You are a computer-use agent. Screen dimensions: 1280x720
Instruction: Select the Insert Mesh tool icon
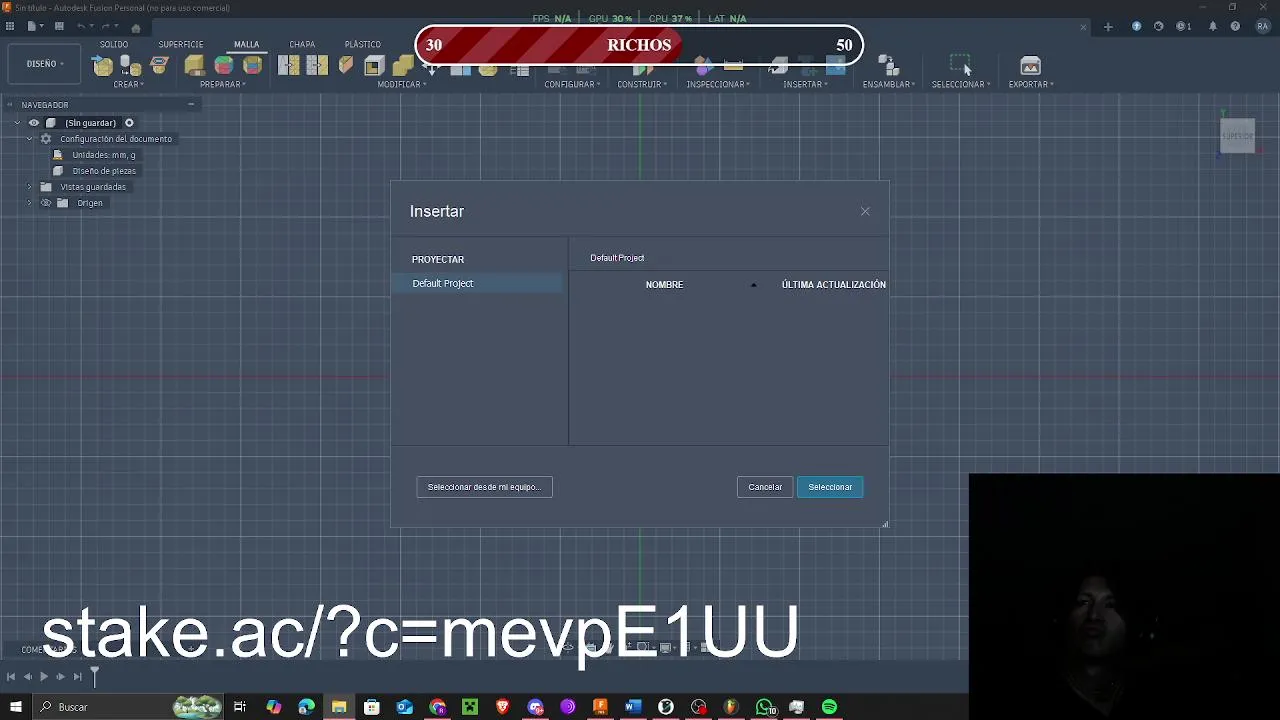click(102, 66)
